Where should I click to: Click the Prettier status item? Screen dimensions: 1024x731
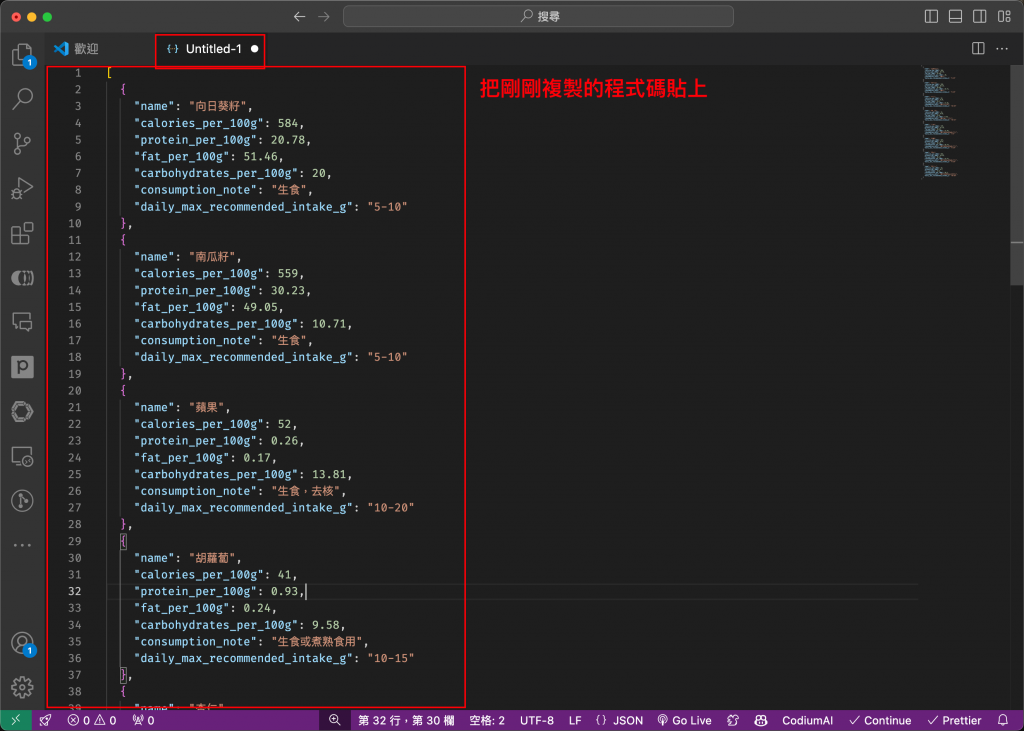click(954, 720)
